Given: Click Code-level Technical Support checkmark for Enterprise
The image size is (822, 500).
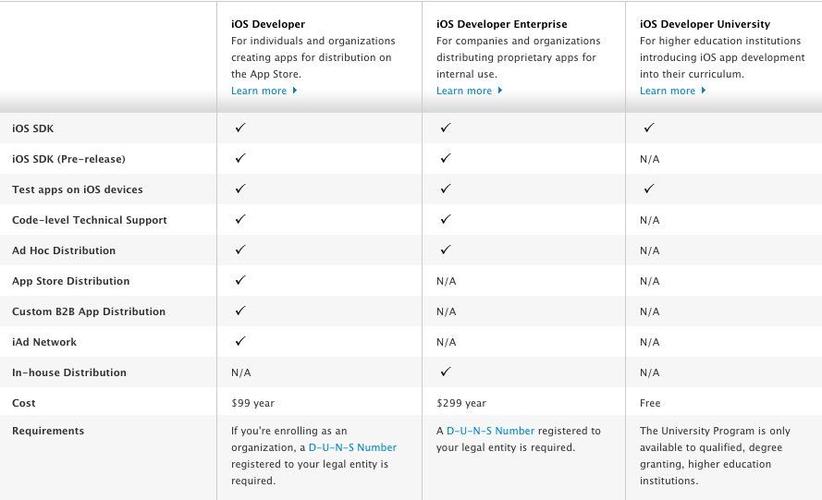Looking at the screenshot, I should [x=445, y=219].
